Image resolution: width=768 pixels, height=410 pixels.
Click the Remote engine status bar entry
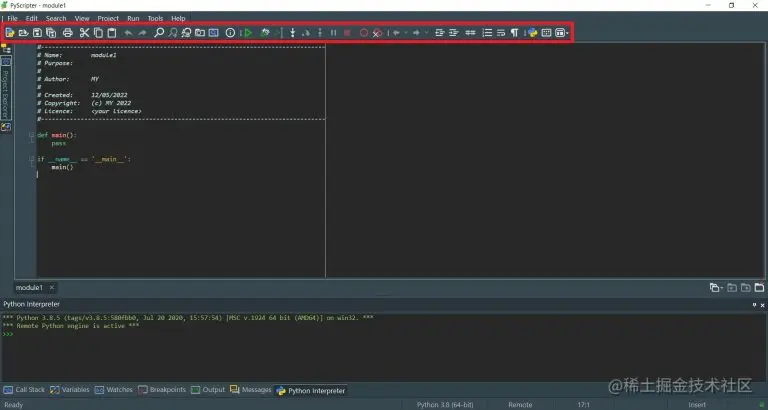coord(520,405)
